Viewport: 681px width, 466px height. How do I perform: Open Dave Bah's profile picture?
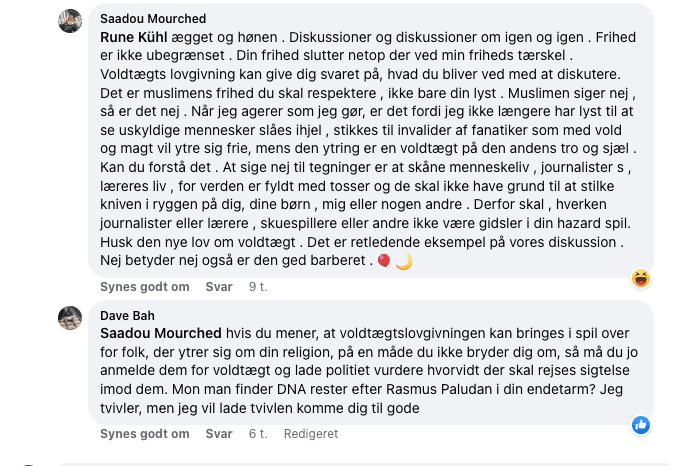click(x=70, y=318)
